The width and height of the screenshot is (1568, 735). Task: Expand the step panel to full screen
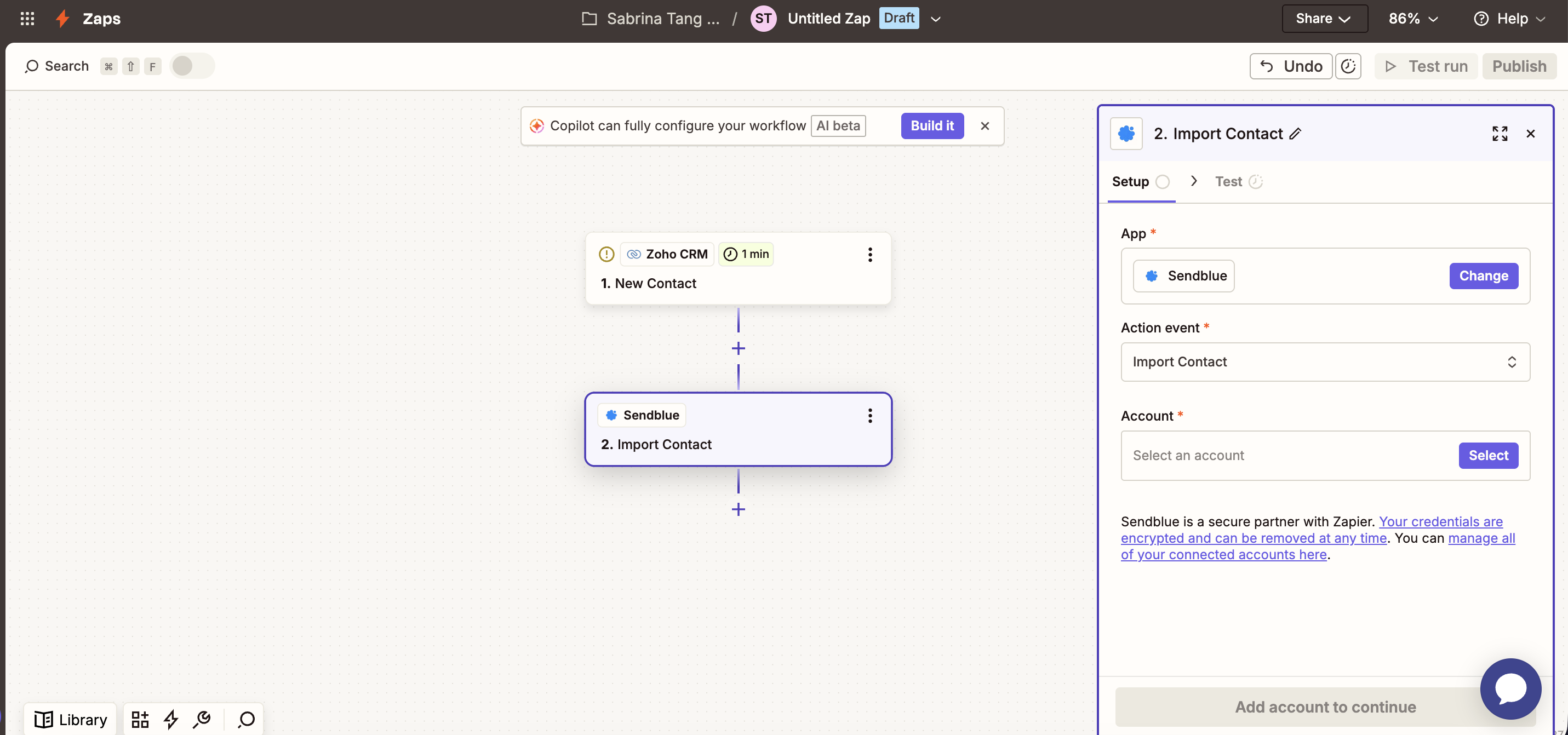coord(1500,134)
